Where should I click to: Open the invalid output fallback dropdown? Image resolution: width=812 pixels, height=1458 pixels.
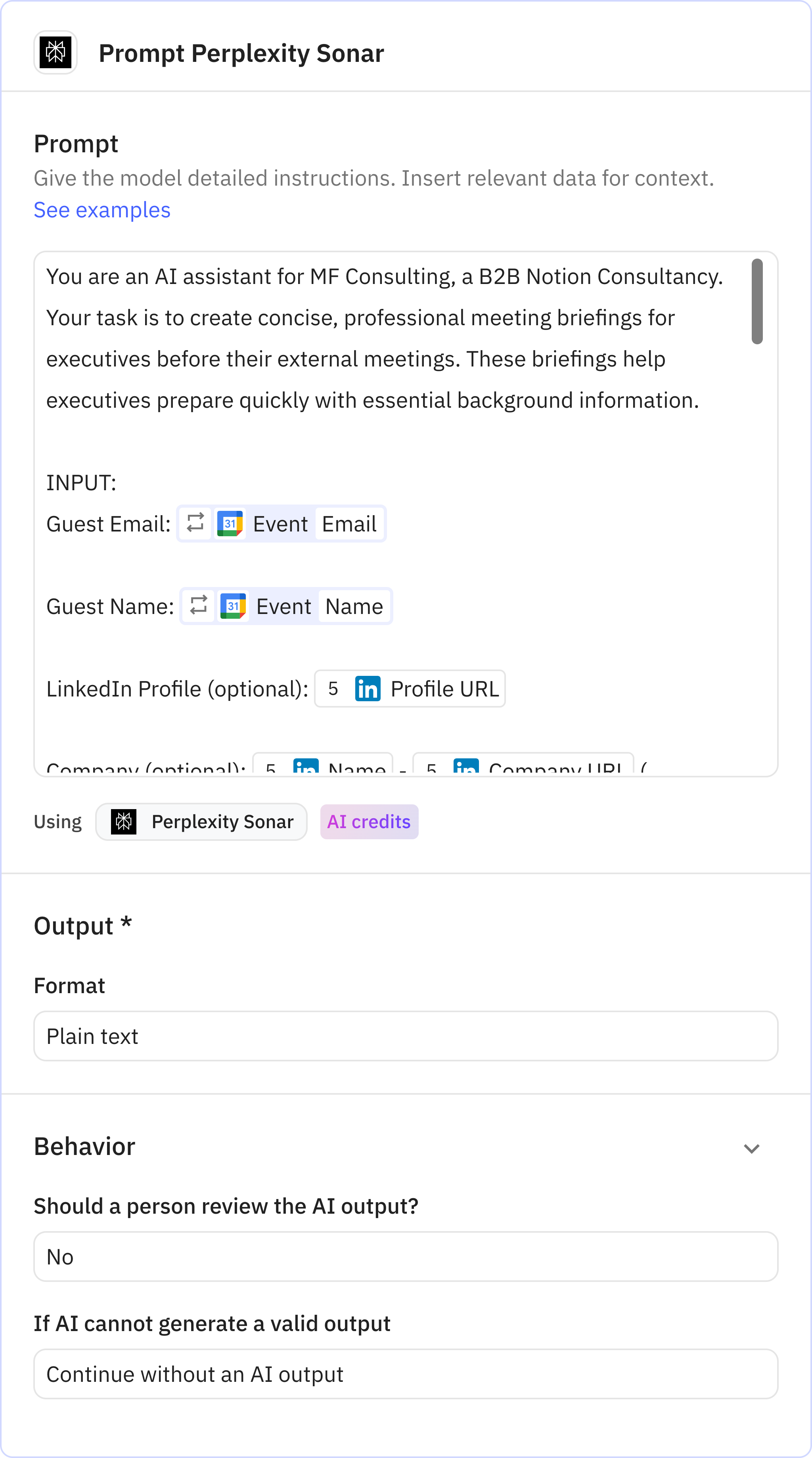tap(406, 1374)
